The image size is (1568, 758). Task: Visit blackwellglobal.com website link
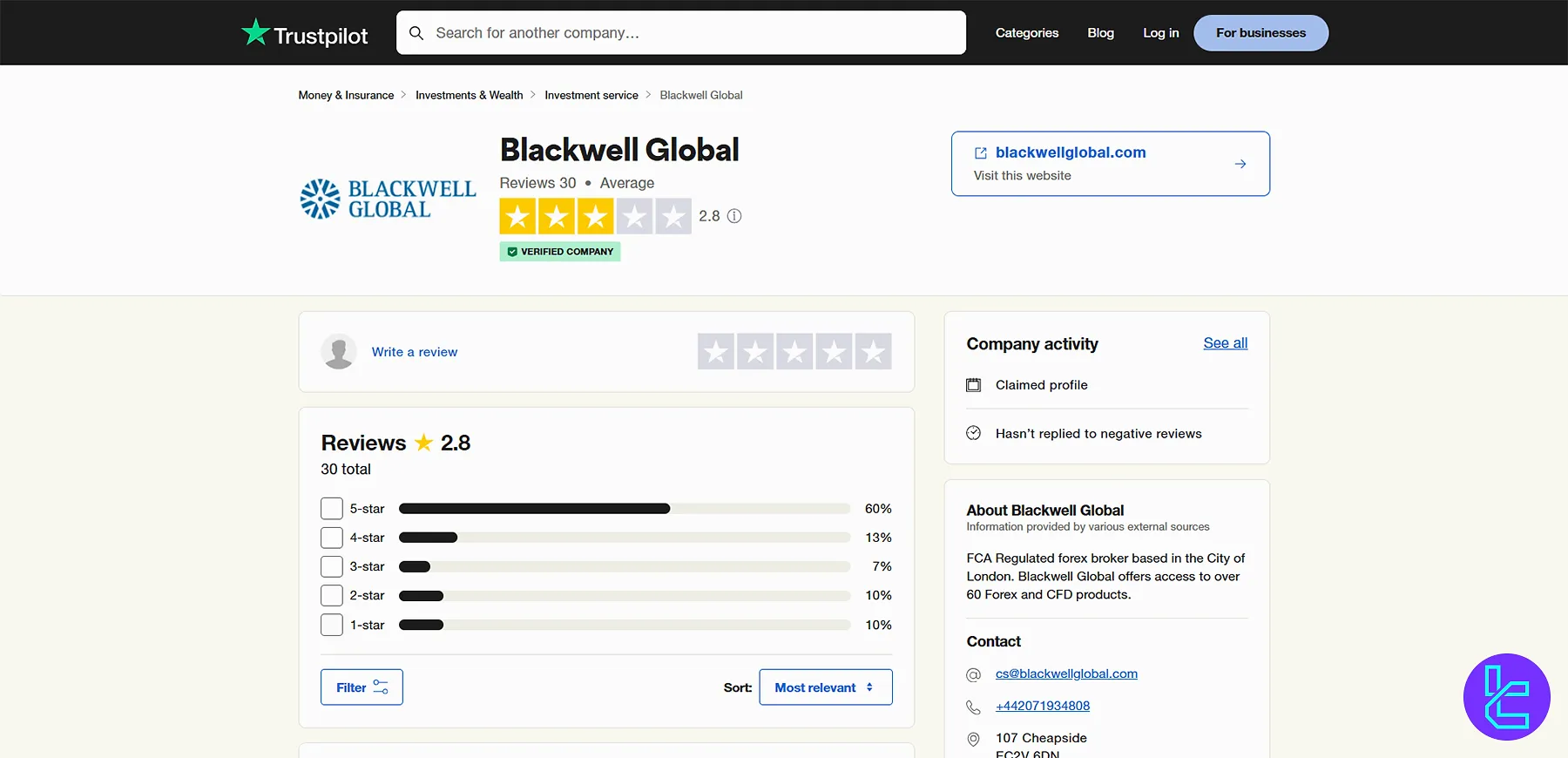click(1071, 152)
